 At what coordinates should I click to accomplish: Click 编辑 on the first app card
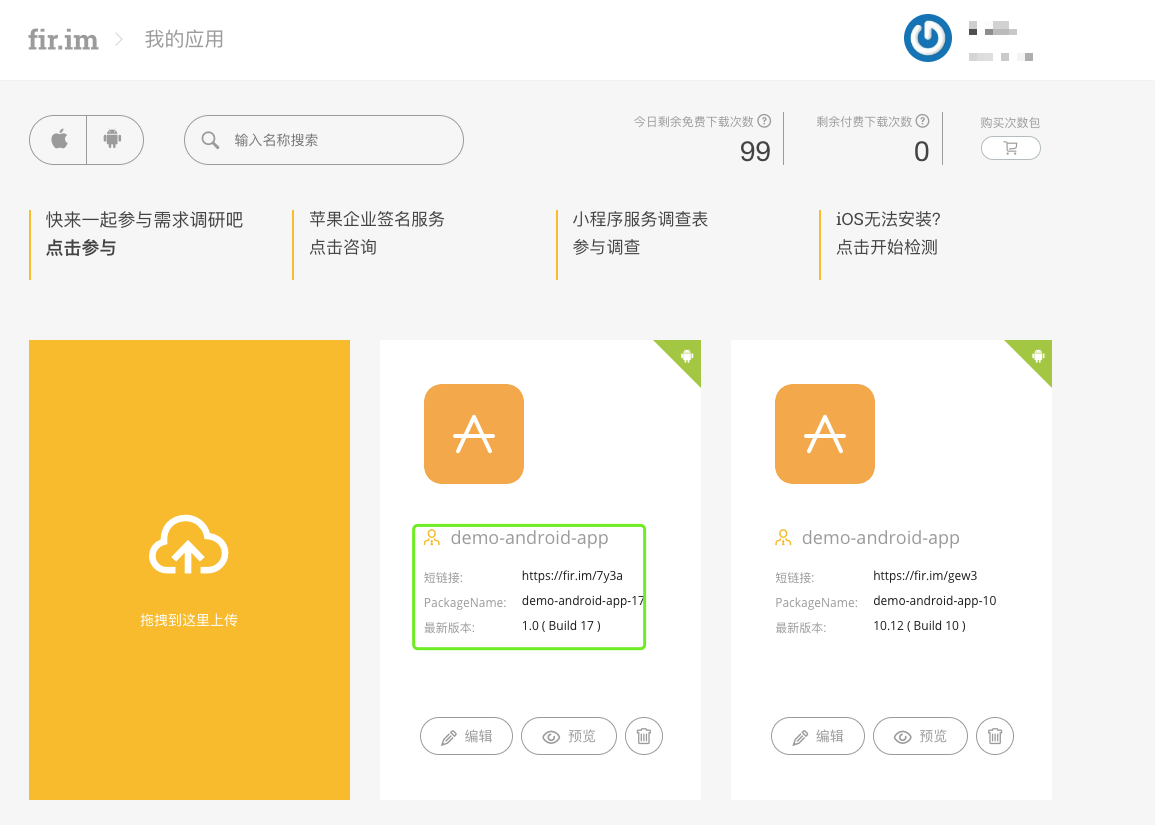pos(466,736)
